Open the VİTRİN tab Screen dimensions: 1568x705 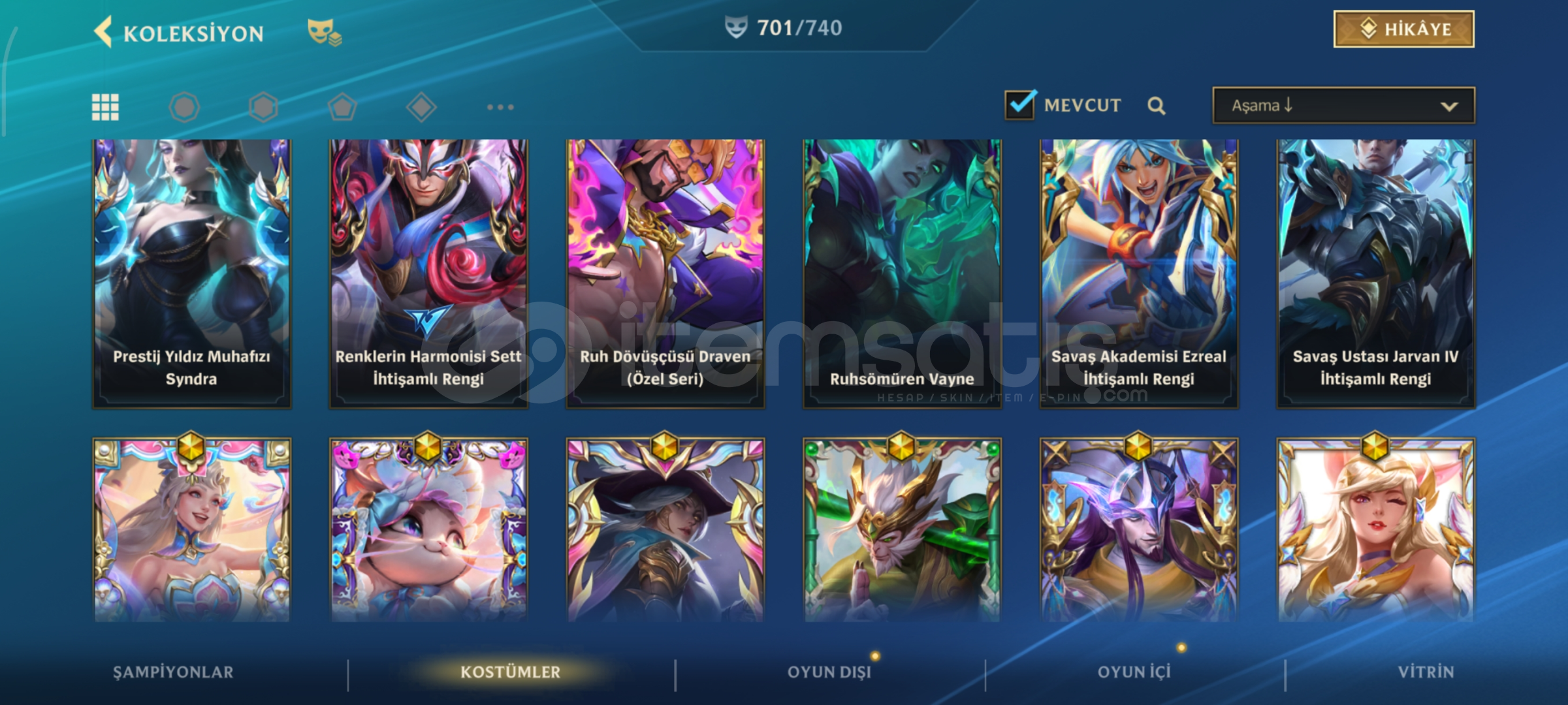click(x=1426, y=672)
